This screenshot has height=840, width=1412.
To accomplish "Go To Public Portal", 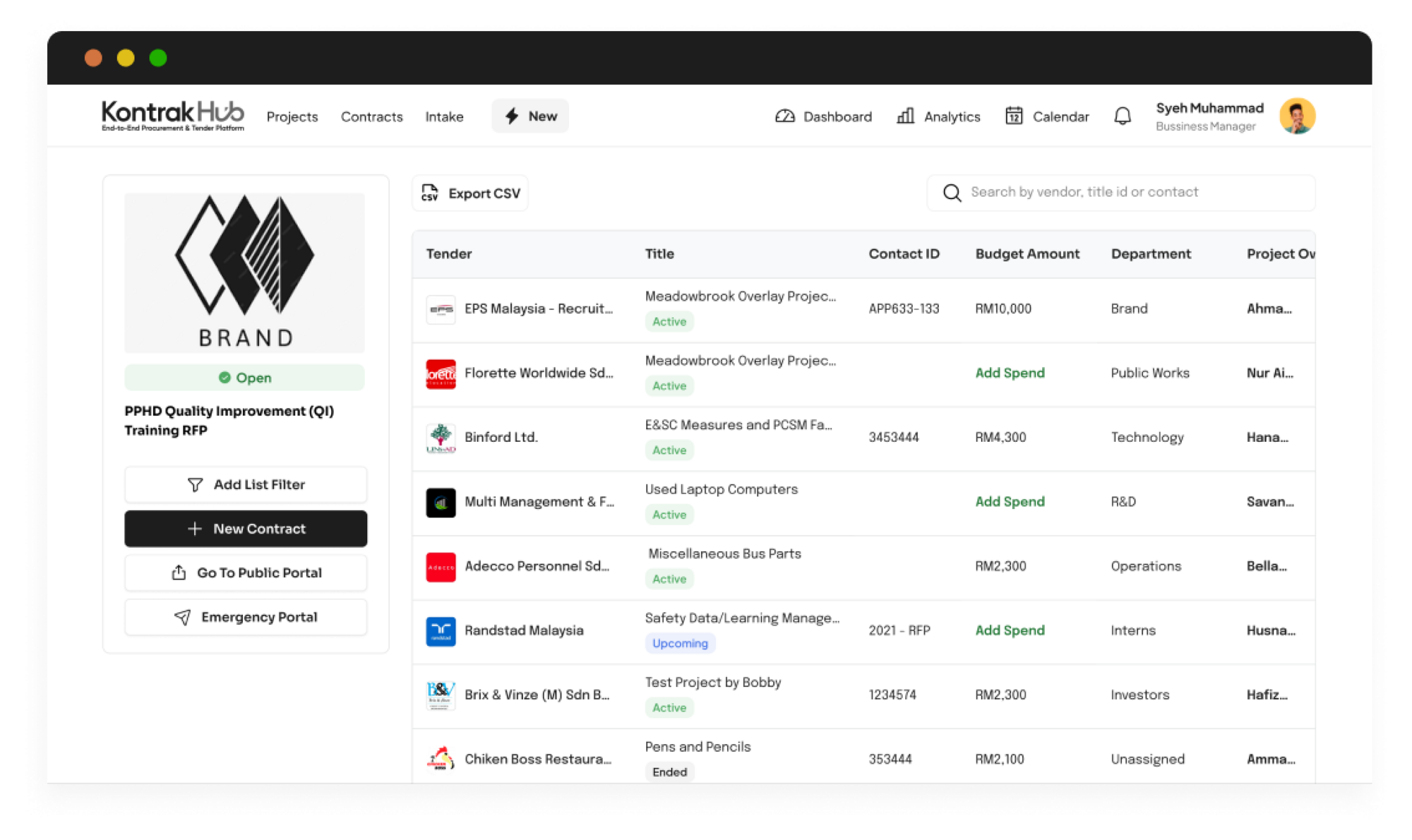I will [246, 572].
